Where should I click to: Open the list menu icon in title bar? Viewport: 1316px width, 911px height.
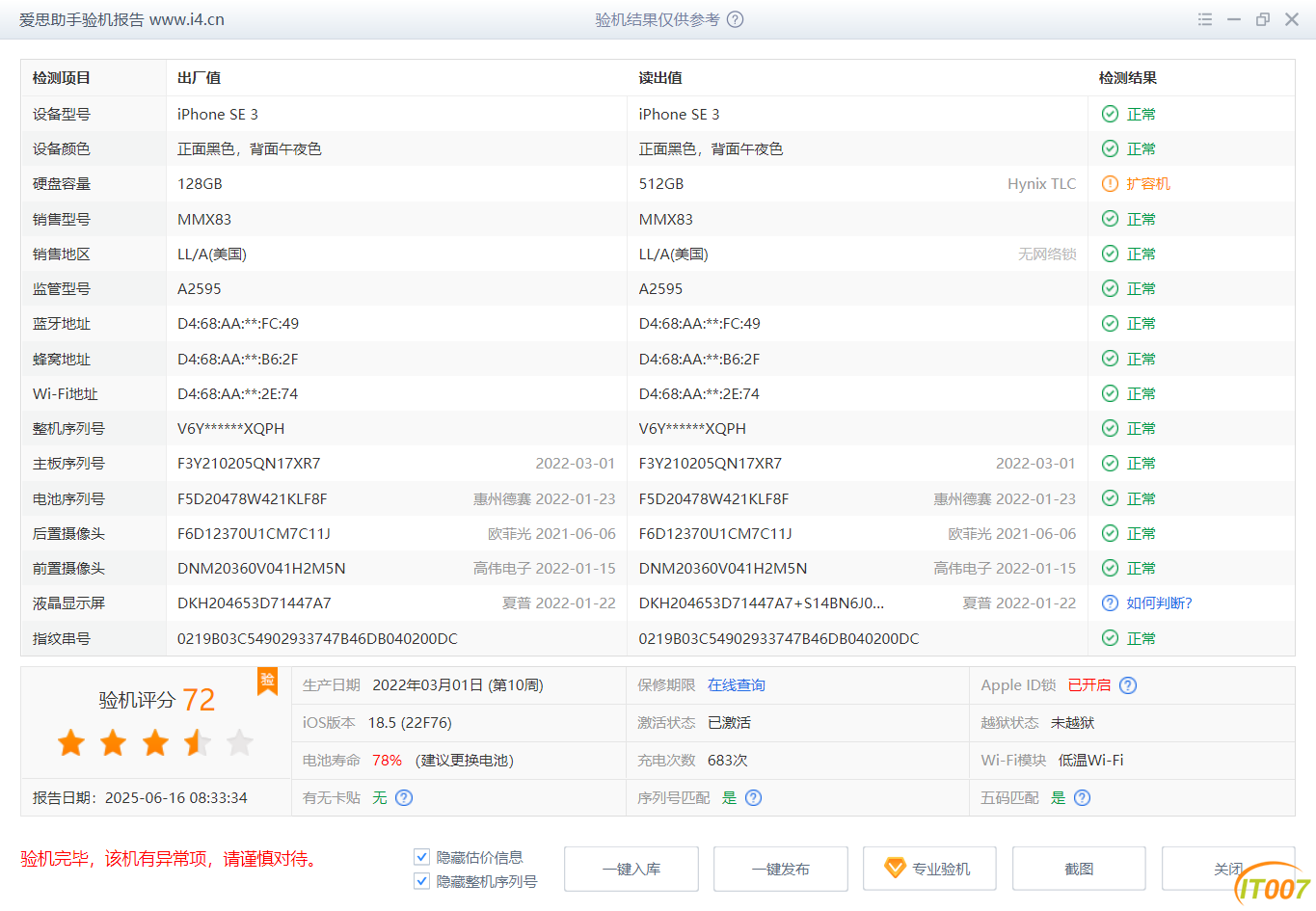tap(1205, 19)
